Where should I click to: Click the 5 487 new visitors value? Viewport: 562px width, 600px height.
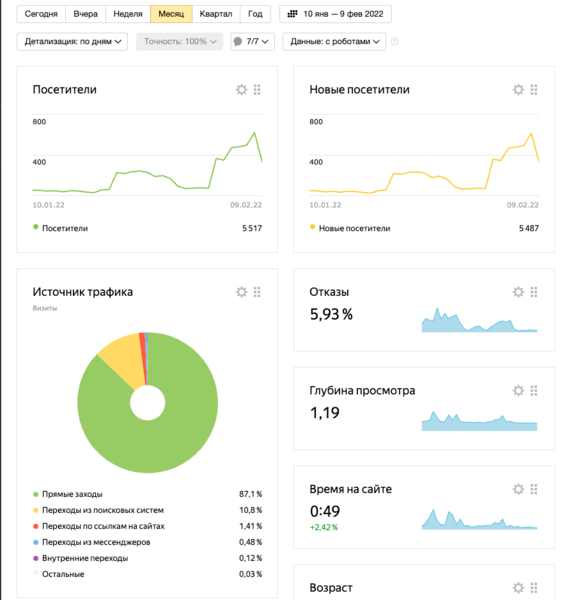(529, 228)
